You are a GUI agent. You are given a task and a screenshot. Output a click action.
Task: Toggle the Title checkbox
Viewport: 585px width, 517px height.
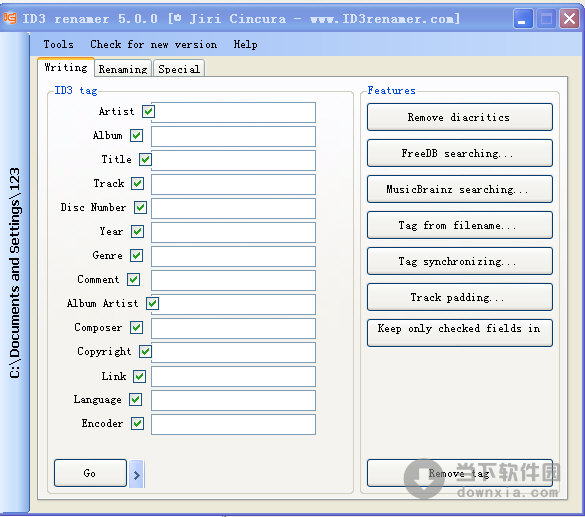[146, 160]
